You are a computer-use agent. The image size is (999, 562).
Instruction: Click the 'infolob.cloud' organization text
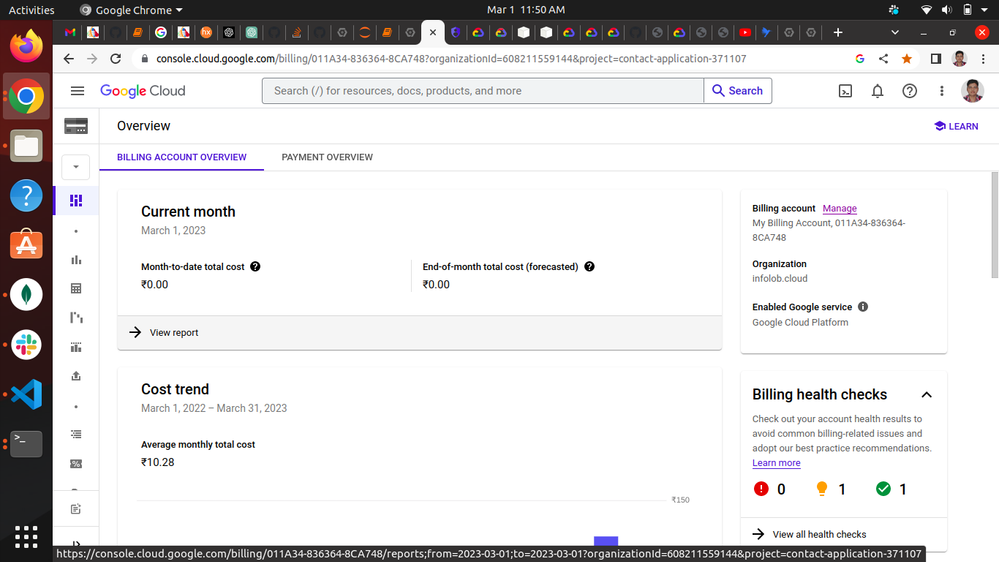point(779,278)
